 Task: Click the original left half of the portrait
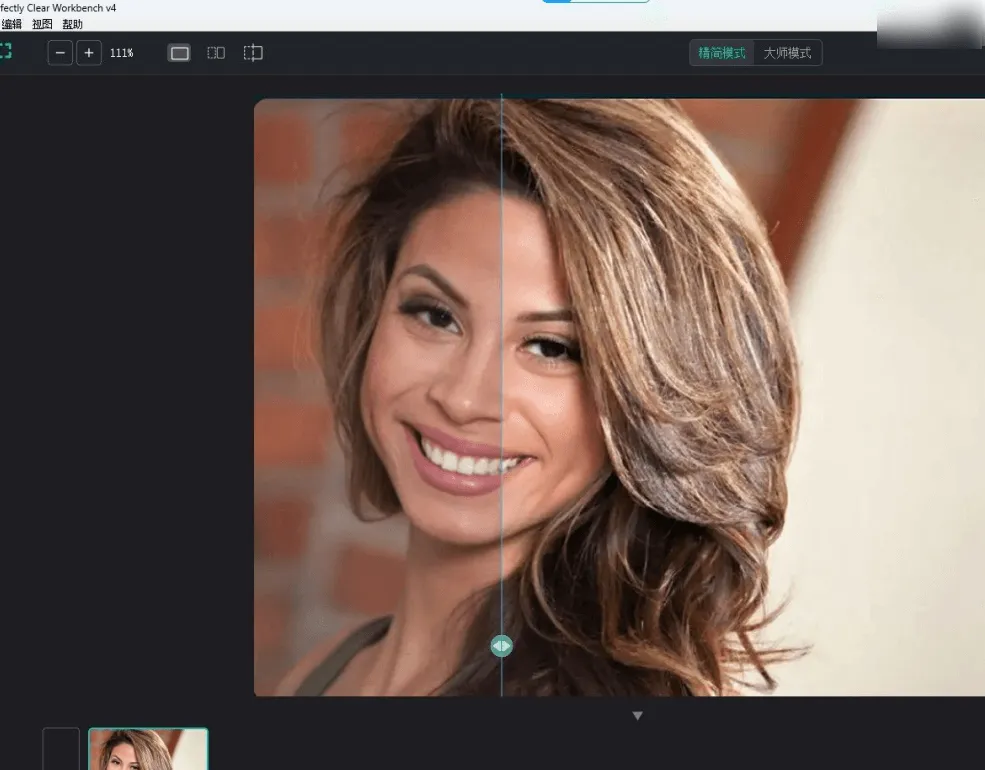tap(377, 397)
